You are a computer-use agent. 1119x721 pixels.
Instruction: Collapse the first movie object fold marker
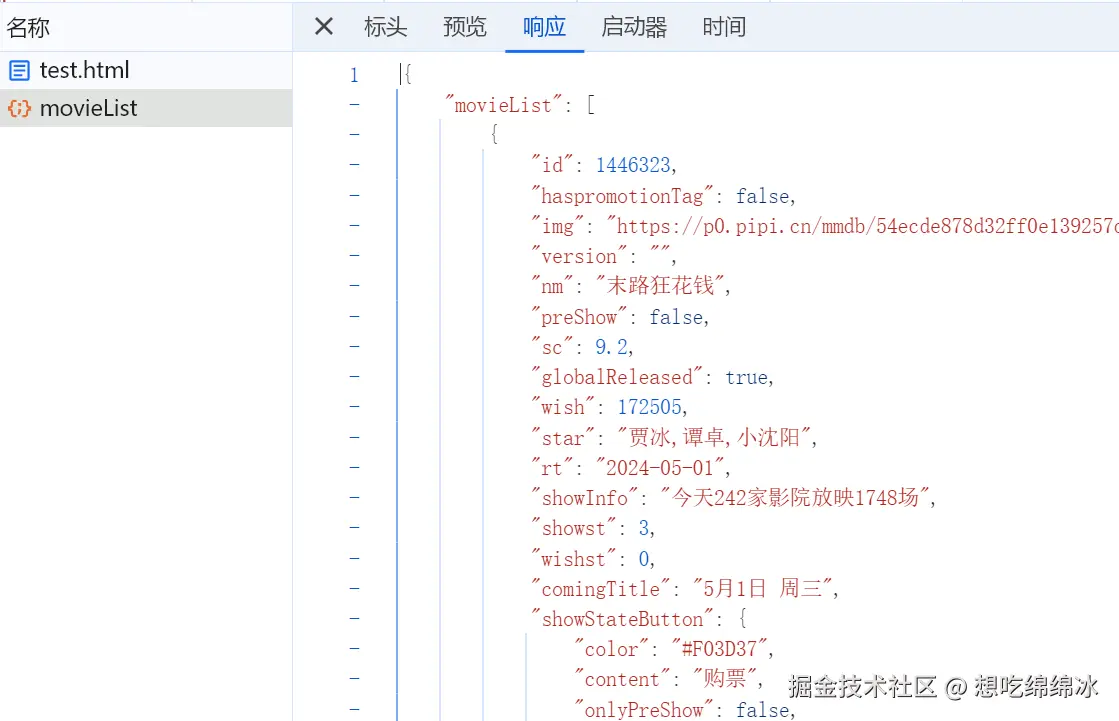coord(354,133)
